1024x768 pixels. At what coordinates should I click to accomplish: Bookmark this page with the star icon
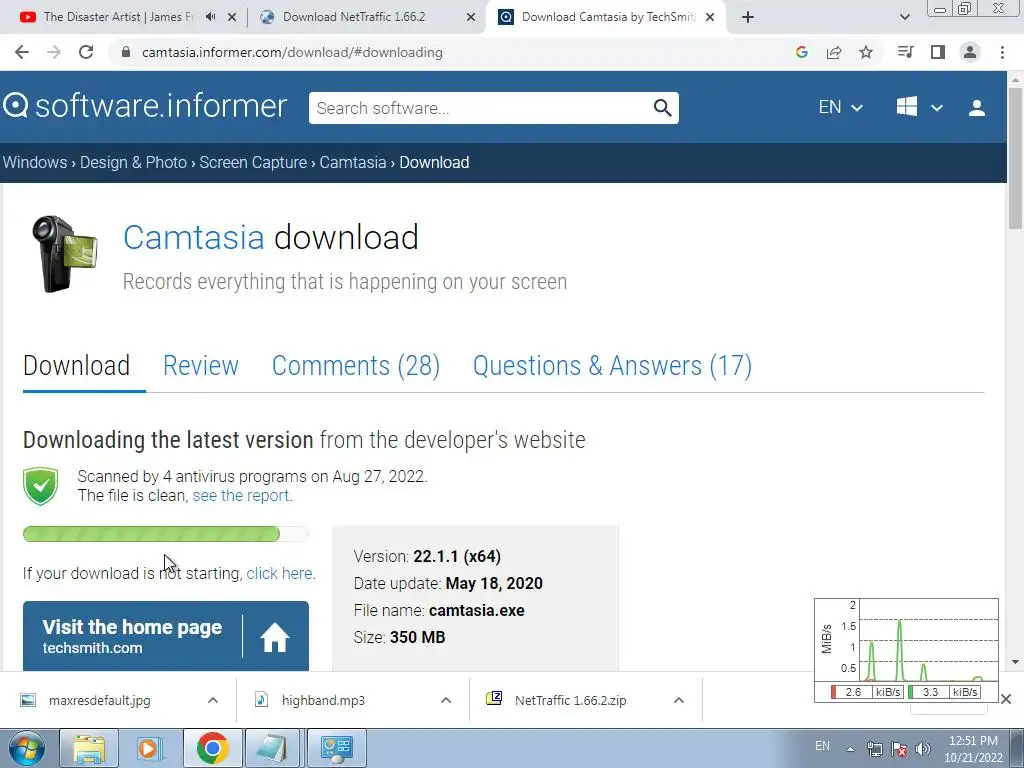point(866,52)
